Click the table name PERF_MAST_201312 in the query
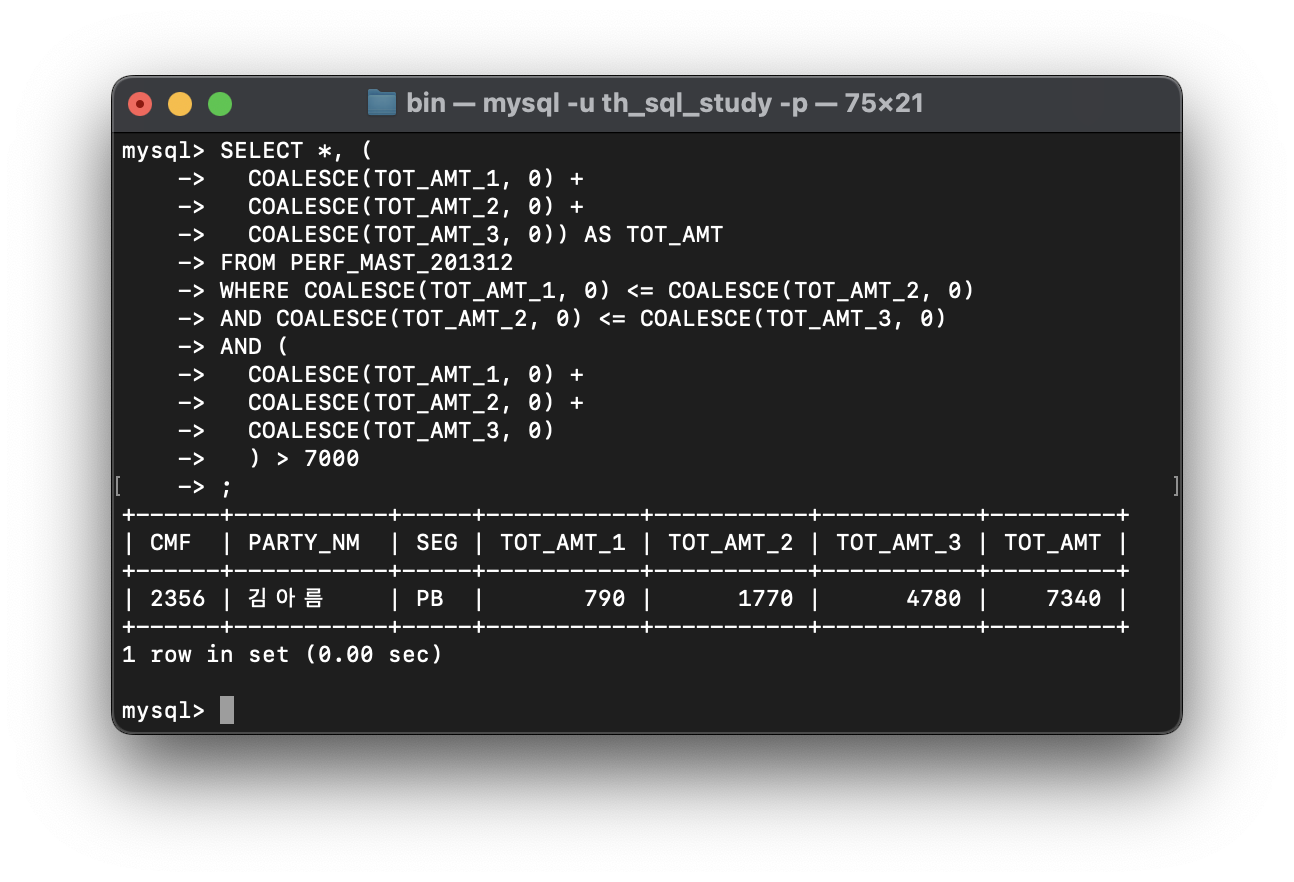1294x882 pixels. (x=401, y=262)
